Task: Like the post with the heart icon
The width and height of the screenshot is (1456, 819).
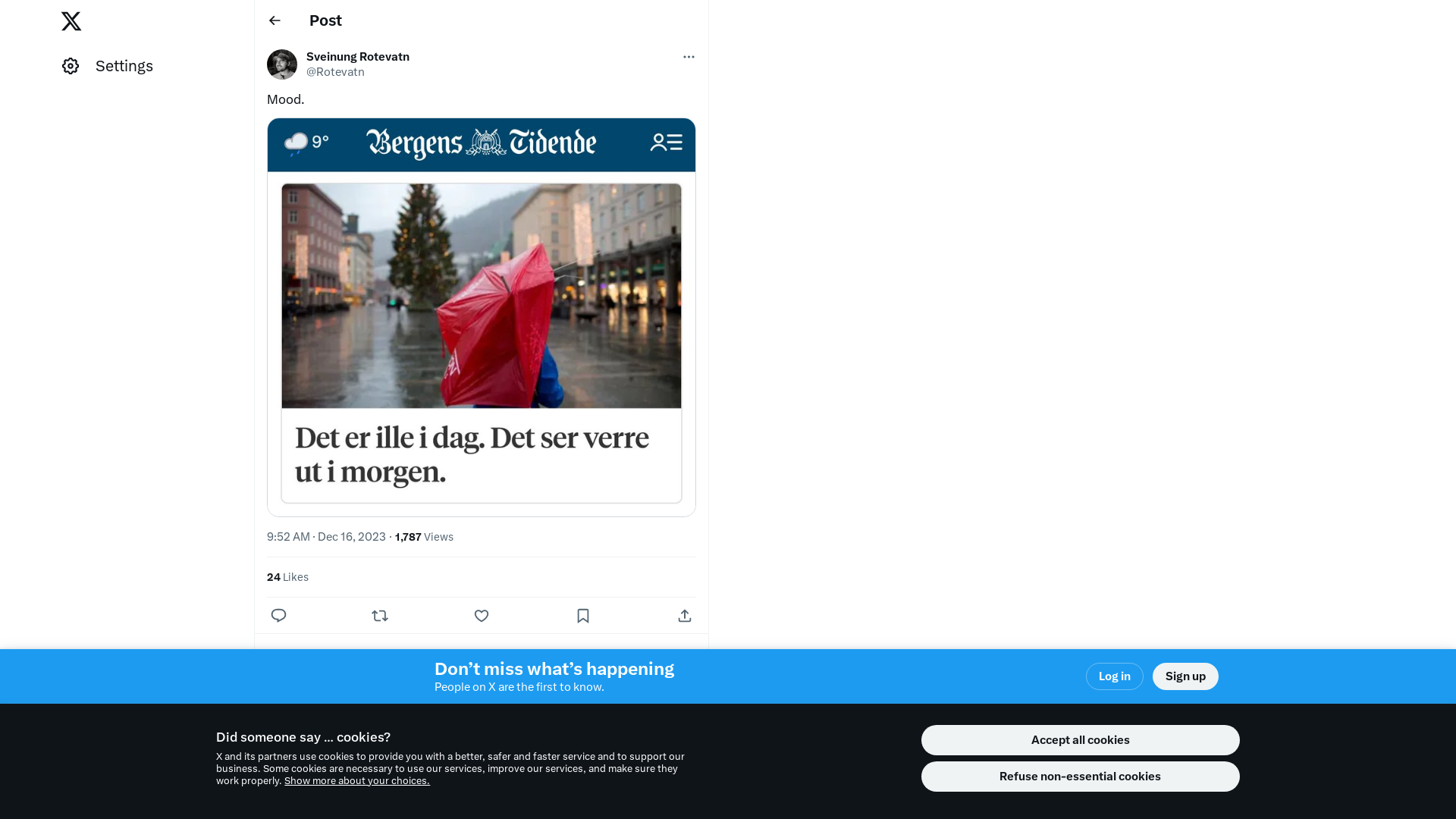Action: 482,616
